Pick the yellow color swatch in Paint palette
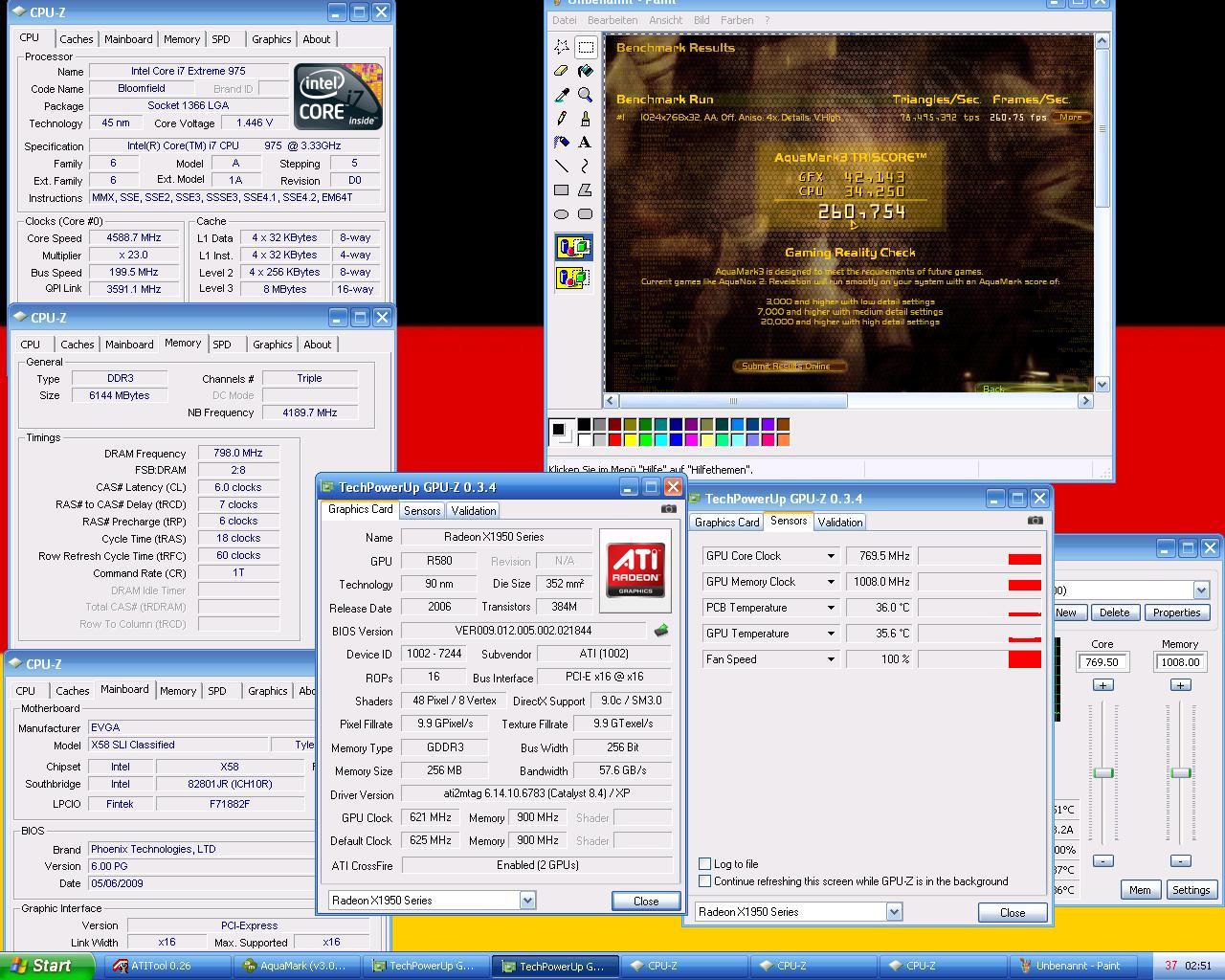 pos(630,439)
